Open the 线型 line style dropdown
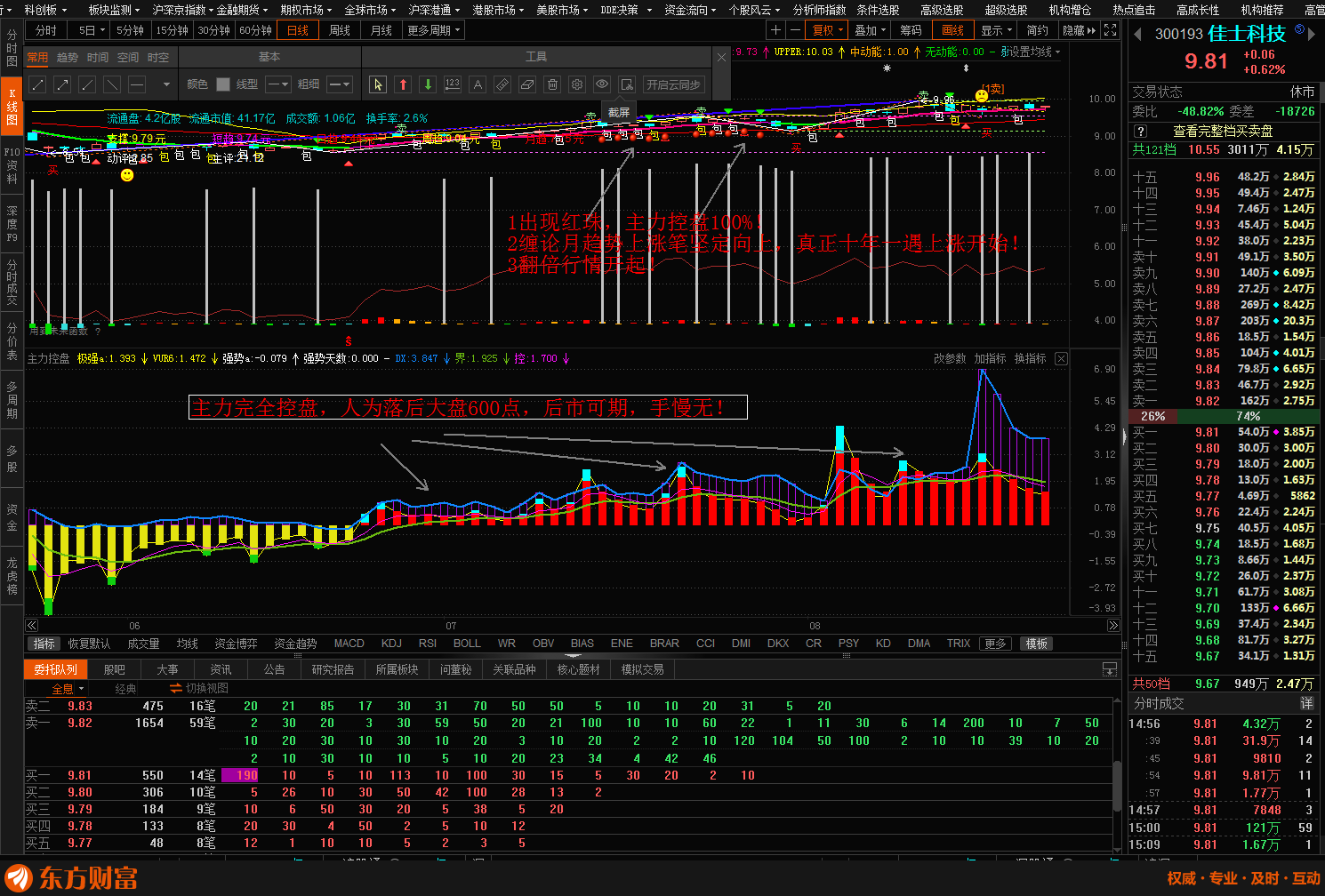This screenshot has width=1325, height=896. 278,84
